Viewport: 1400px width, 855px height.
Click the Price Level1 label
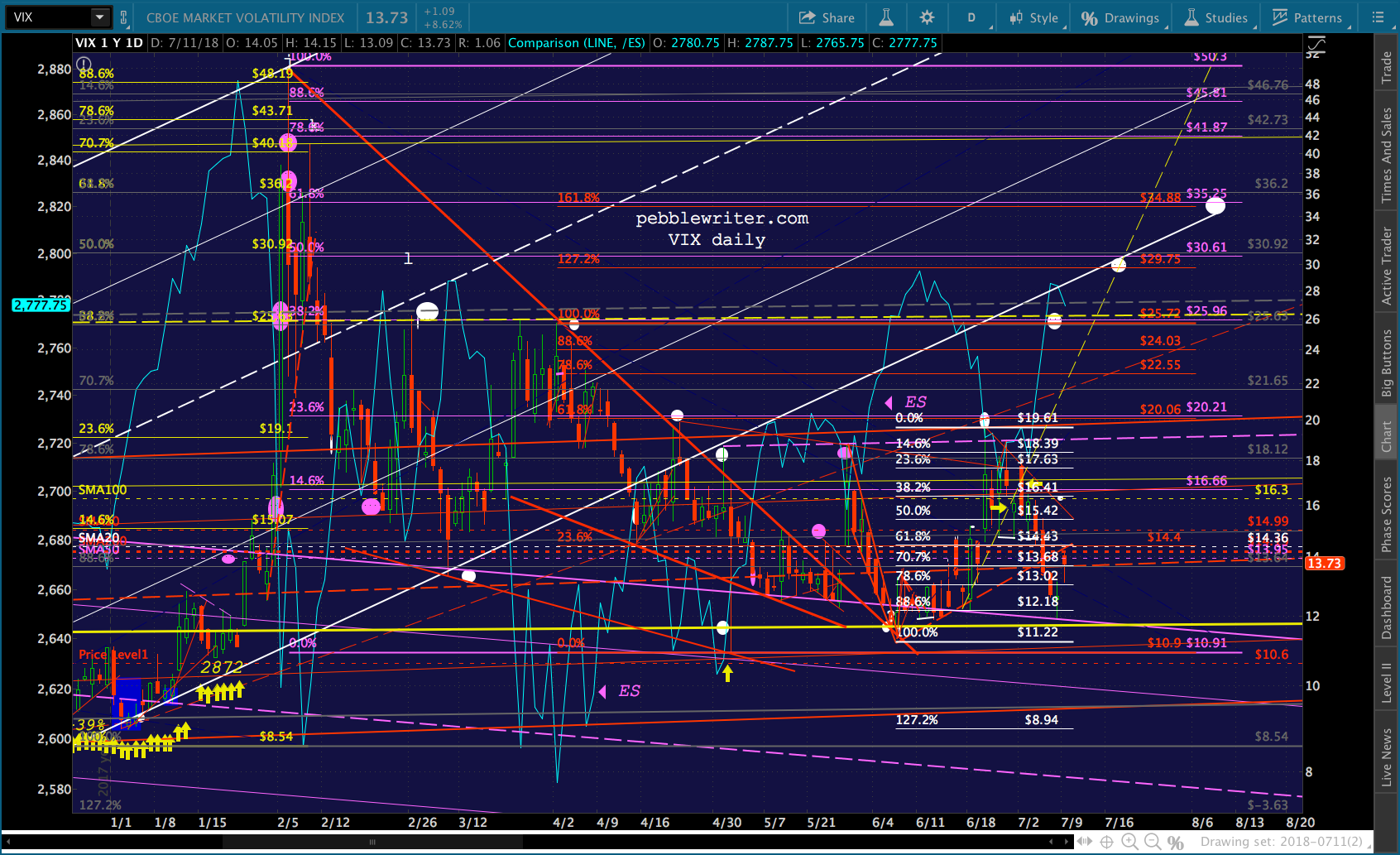[113, 655]
